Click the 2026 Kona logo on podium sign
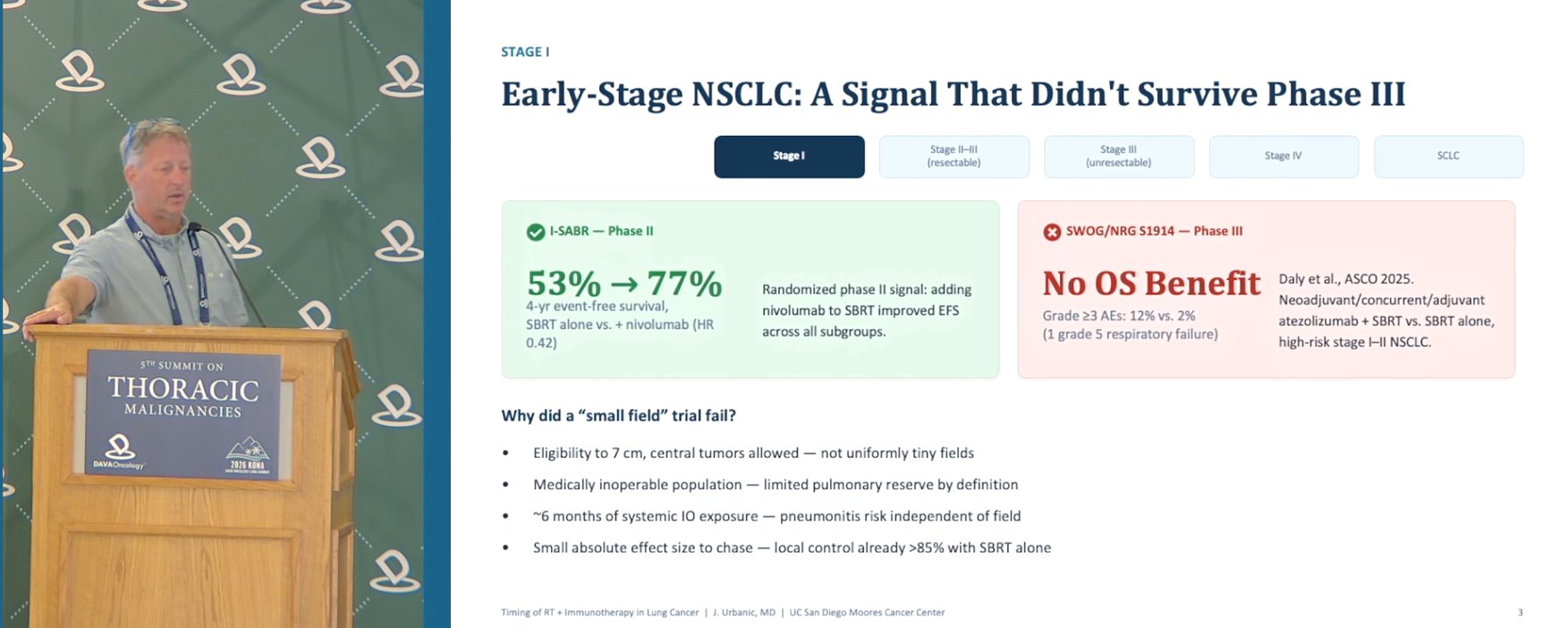This screenshot has height=628, width=1568. click(248, 455)
